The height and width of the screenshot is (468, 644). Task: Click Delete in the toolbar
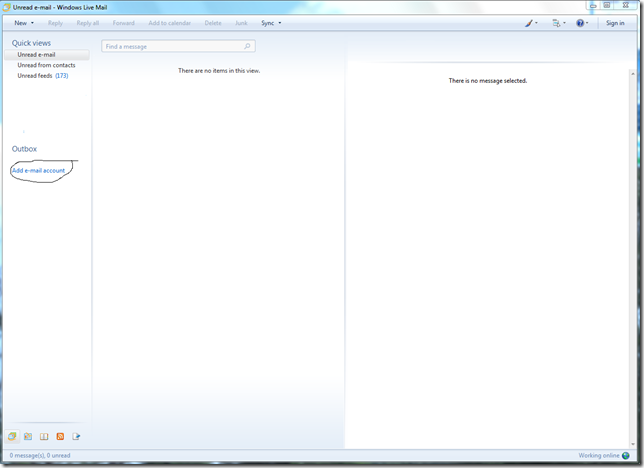click(213, 23)
